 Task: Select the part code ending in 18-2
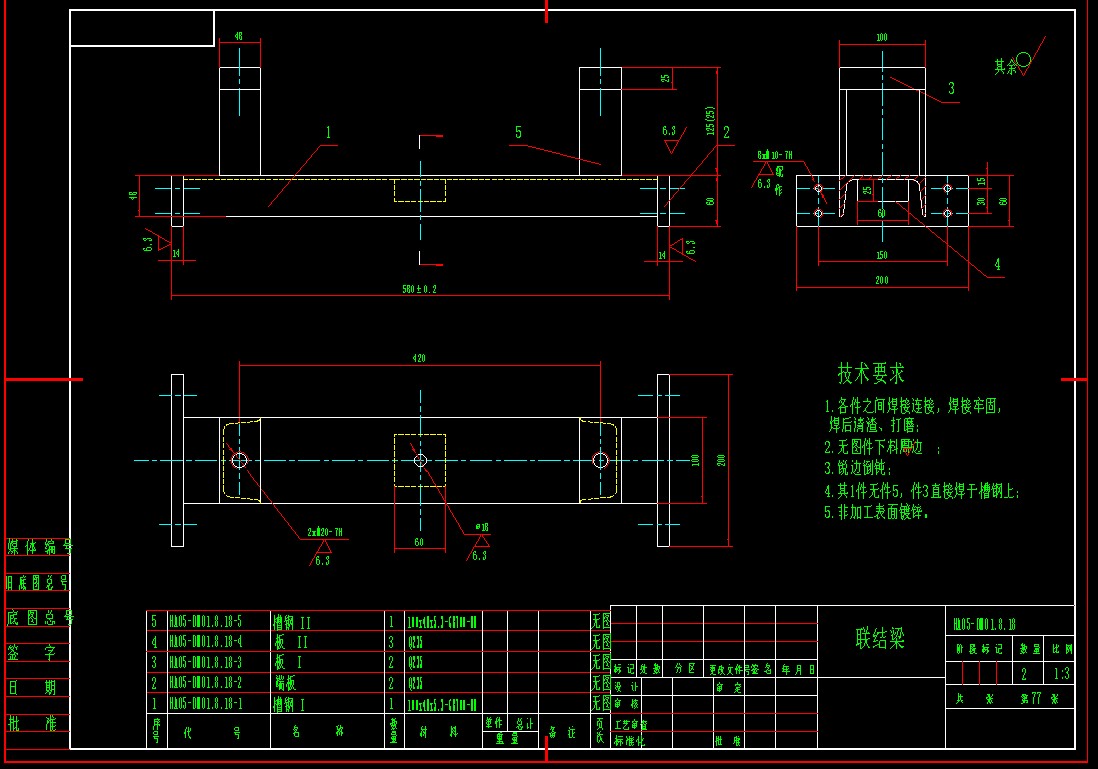pyautogui.click(x=205, y=683)
